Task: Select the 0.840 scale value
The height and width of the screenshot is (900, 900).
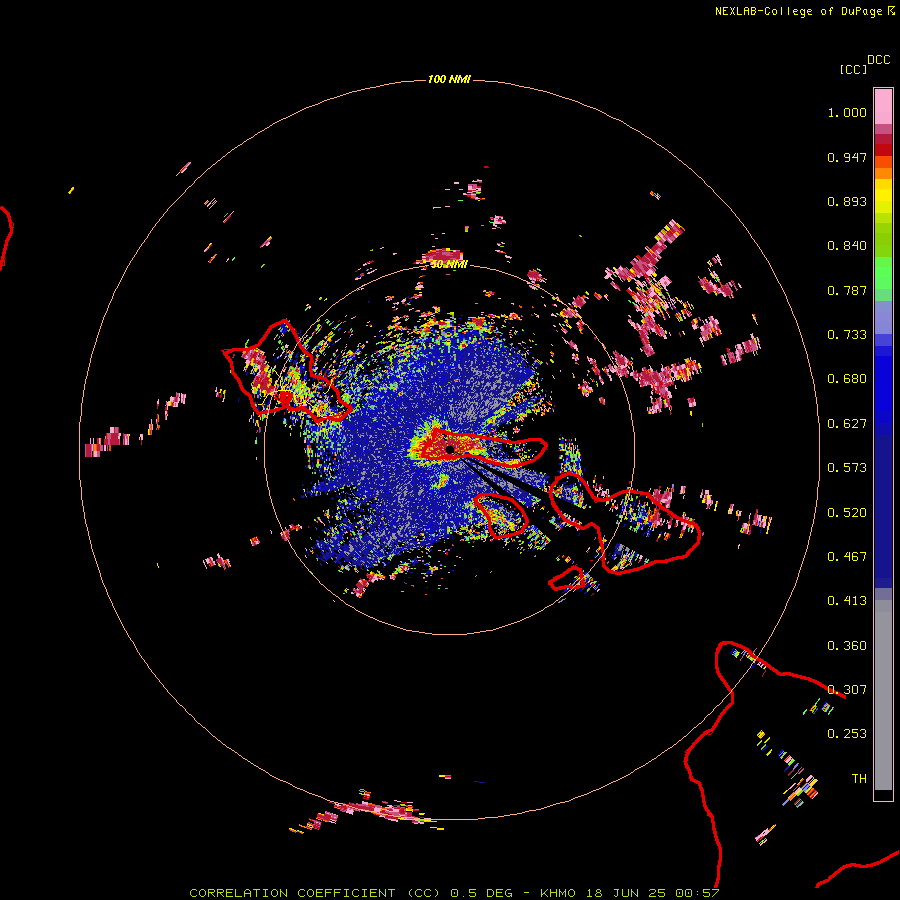Action: (847, 246)
